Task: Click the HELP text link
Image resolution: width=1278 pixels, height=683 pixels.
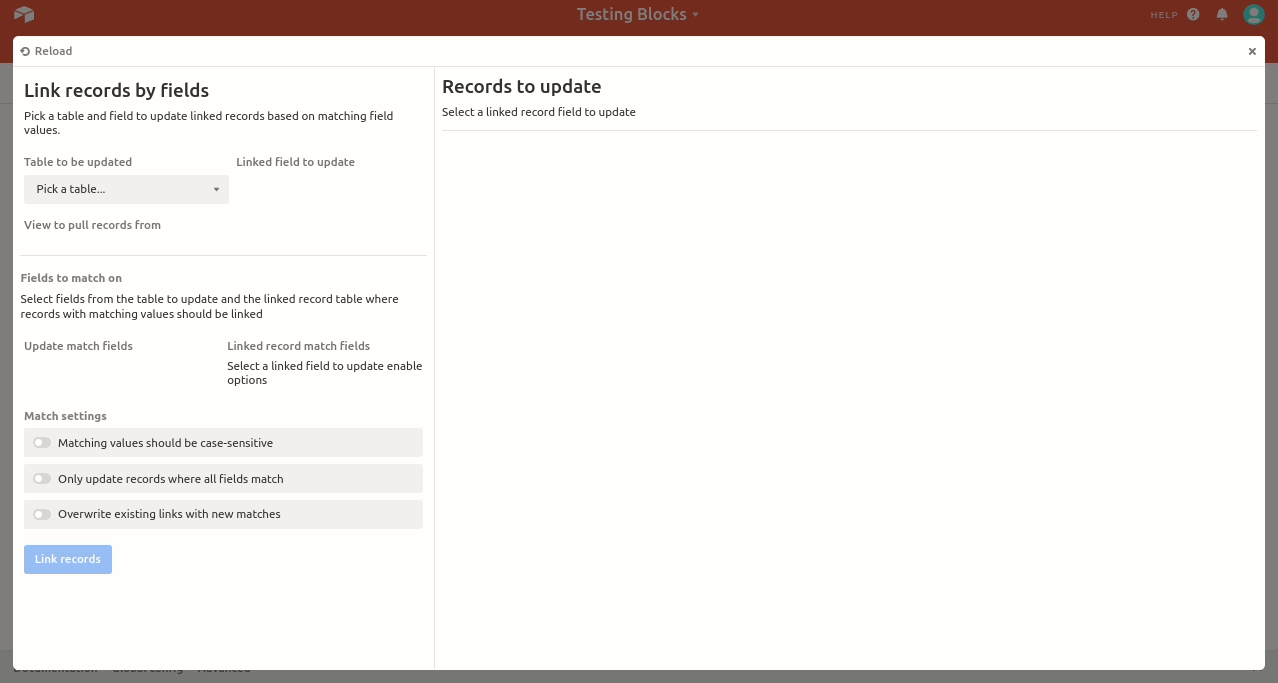Action: 1164,15
